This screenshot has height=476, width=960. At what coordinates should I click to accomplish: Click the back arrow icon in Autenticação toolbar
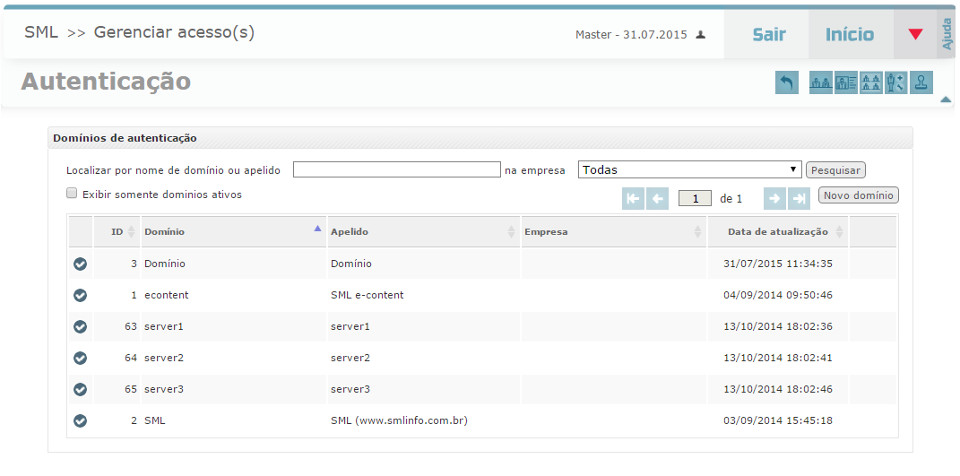787,83
